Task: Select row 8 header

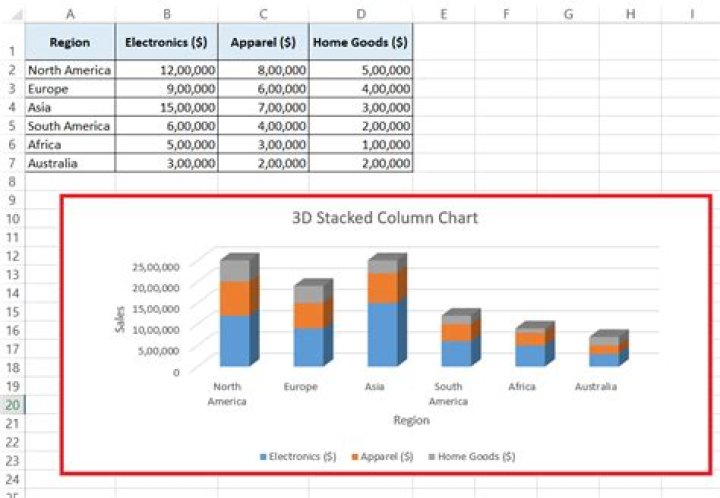Action: coord(12,182)
